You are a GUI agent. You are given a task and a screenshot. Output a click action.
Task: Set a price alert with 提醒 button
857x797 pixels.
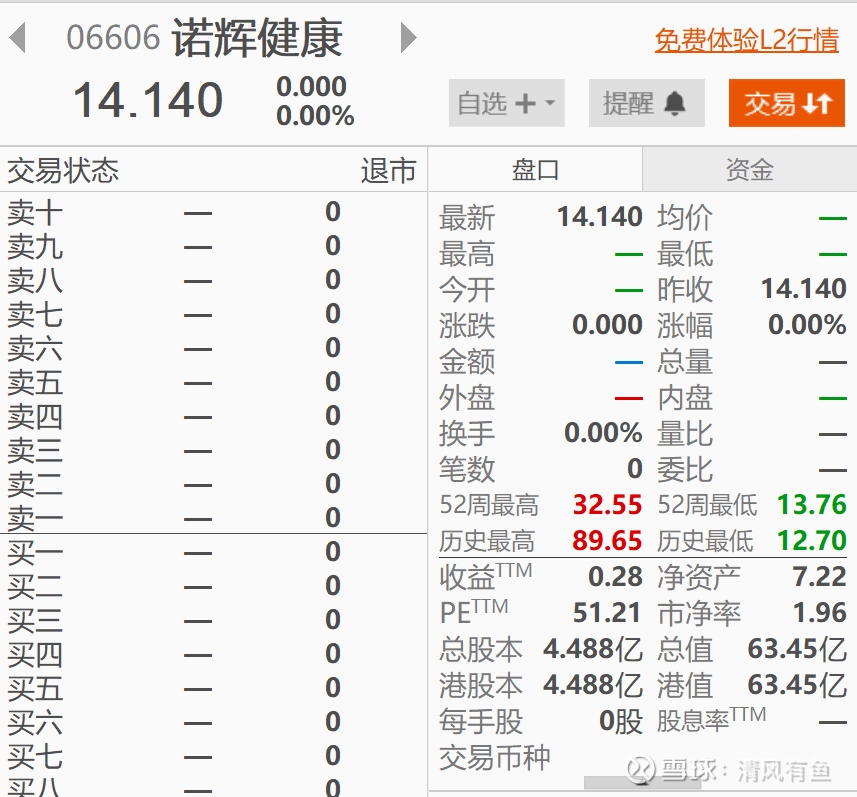(x=647, y=103)
